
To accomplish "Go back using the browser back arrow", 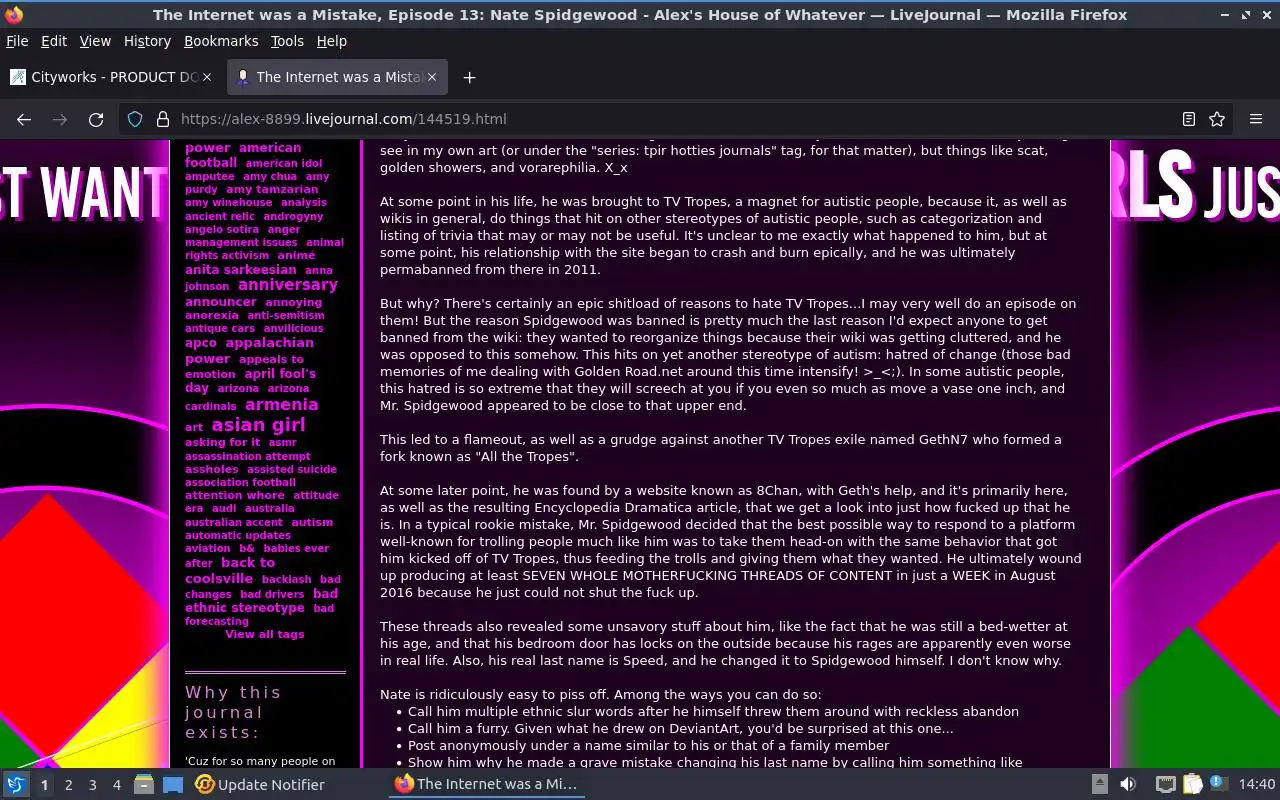I will pyautogui.click(x=24, y=119).
